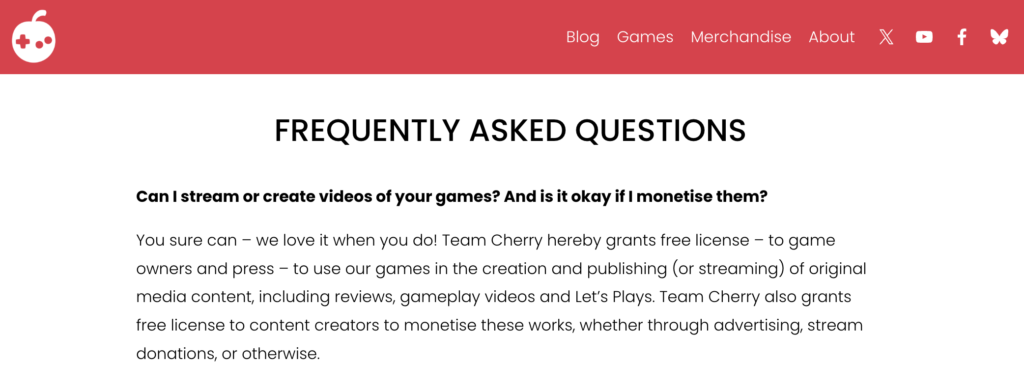The image size is (1024, 388).
Task: Click the Team Cherry controller logo
Action: coord(33,37)
